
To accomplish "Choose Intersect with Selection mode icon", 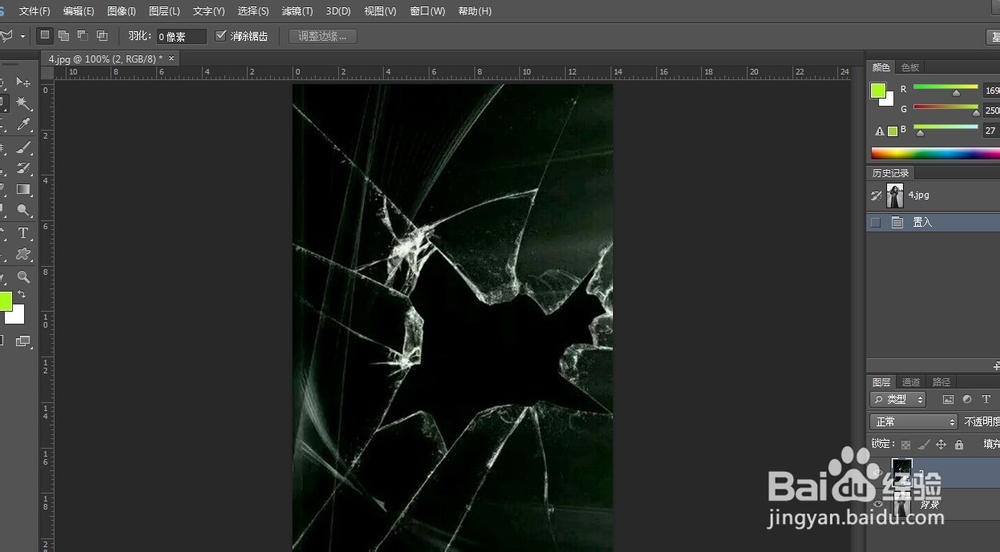I will pyautogui.click(x=102, y=36).
